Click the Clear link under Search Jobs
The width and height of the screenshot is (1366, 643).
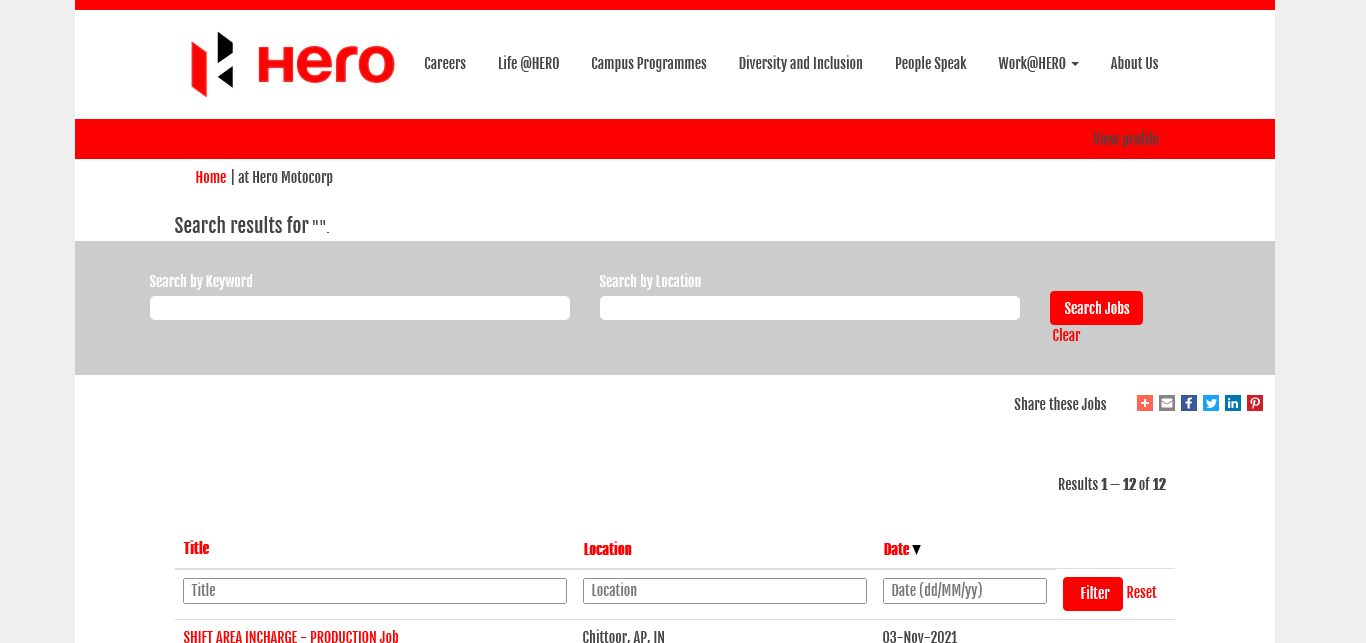1066,336
